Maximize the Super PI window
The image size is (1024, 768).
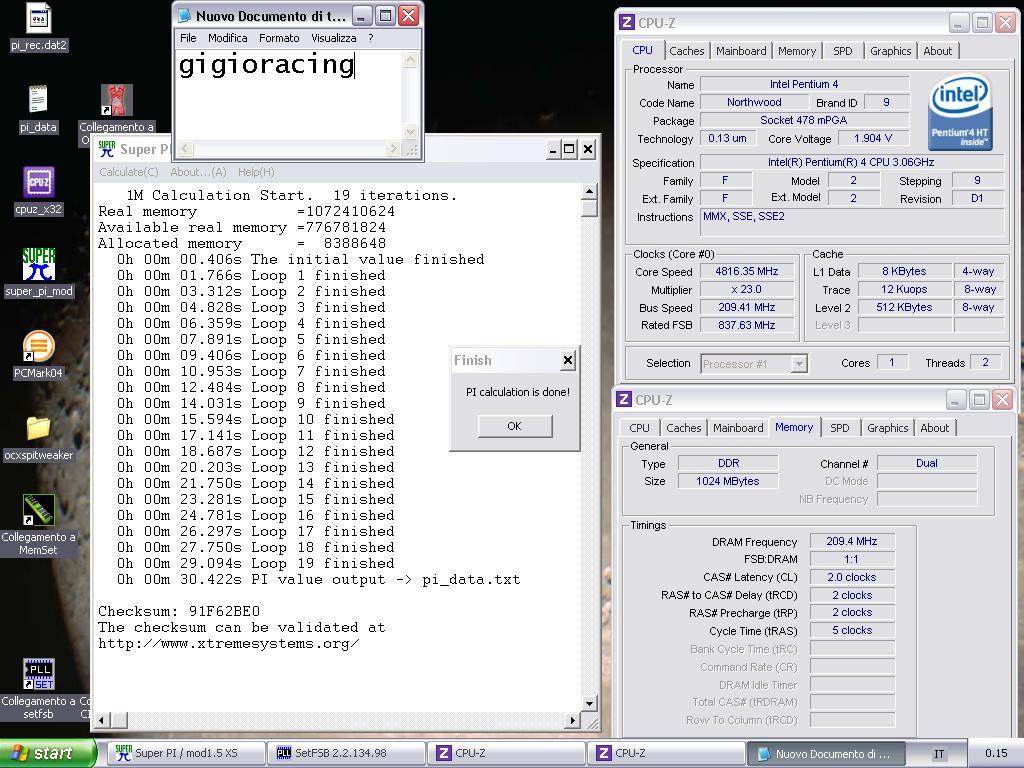(569, 149)
